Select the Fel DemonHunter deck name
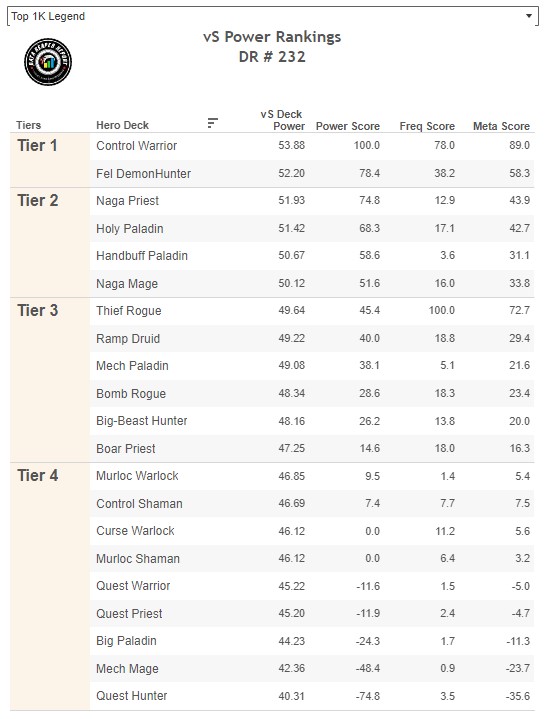Viewport: 550px width, 719px height. coord(143,174)
